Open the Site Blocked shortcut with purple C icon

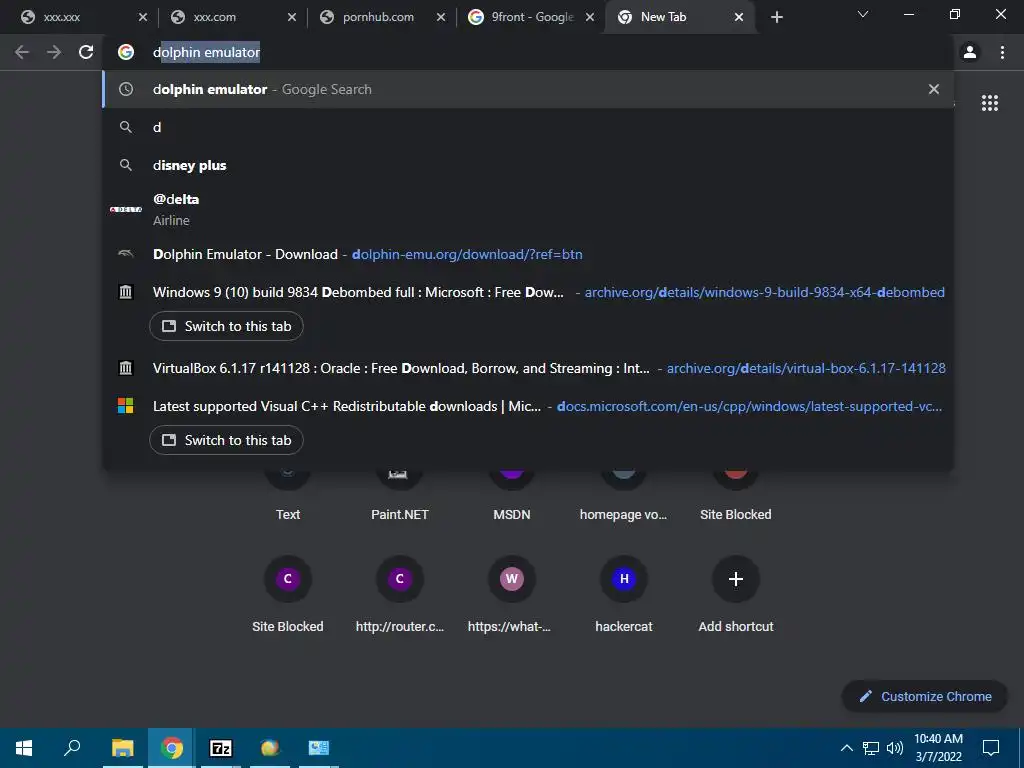[x=287, y=579]
